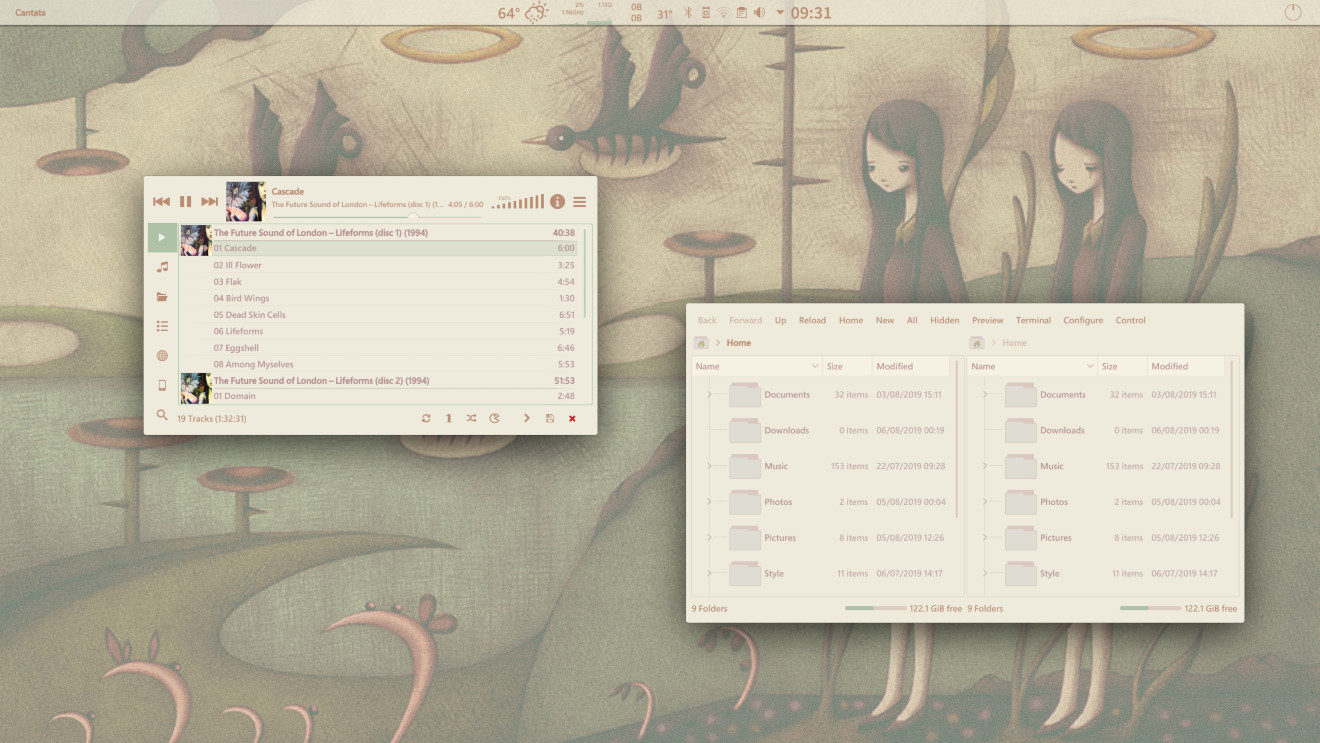Skip to previous track in Cantata
The image size is (1320, 743).
[x=161, y=202]
